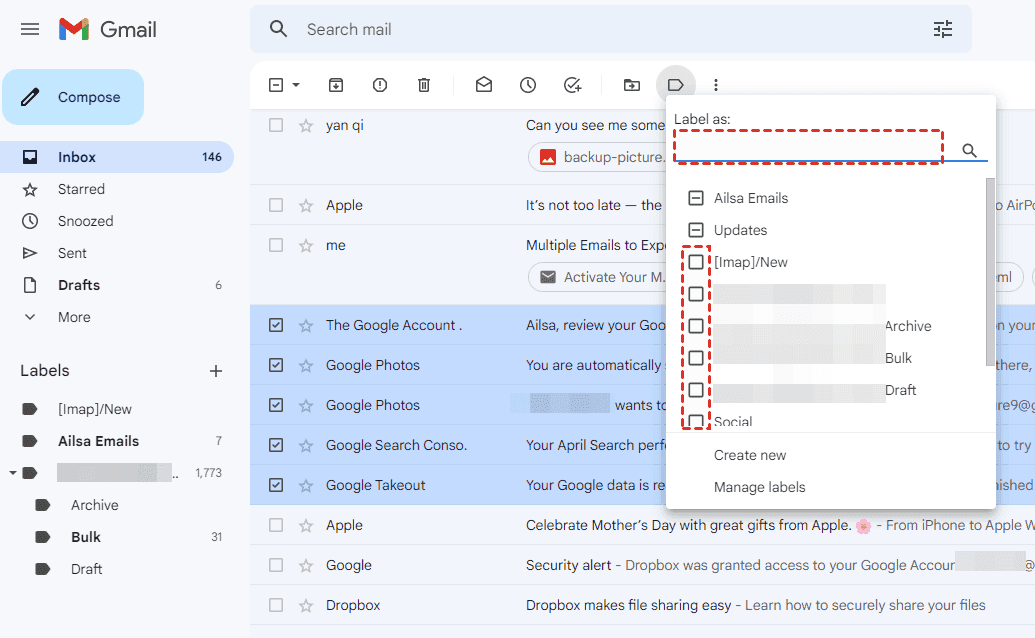Click the Report spam icon

tap(380, 85)
